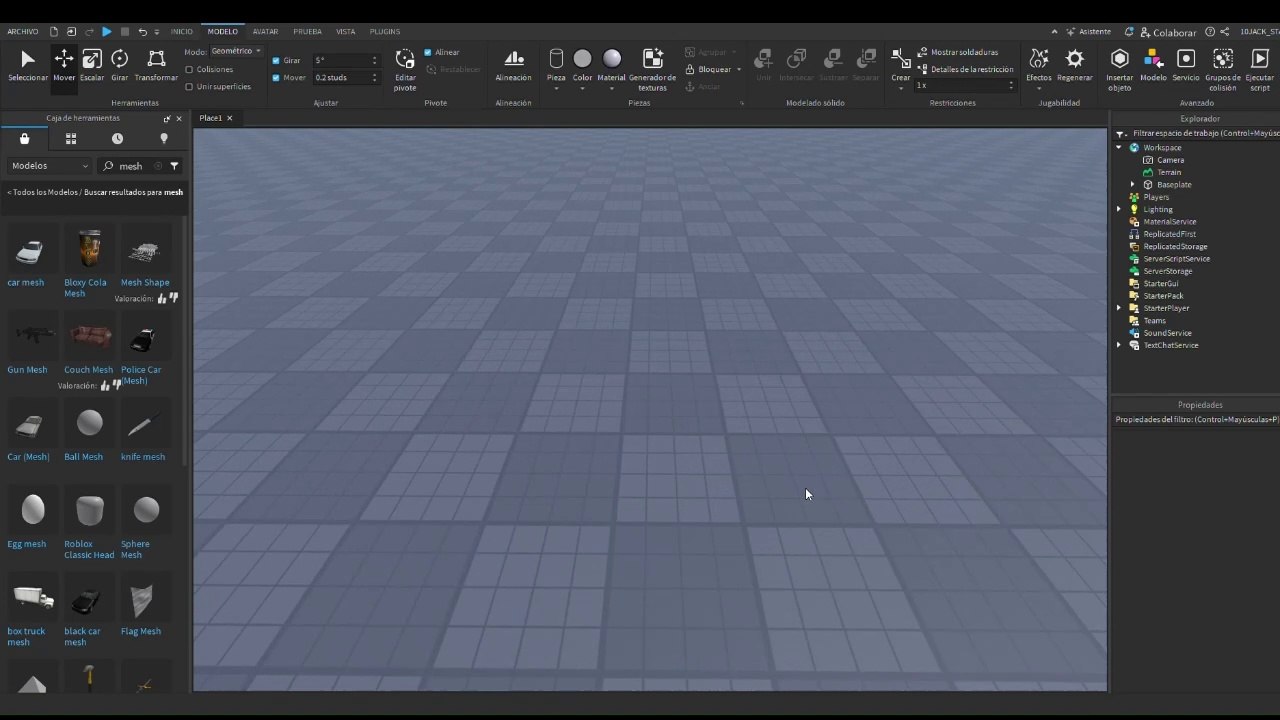
Task: Open the Modo Geométrico dropdown
Action: tap(236, 51)
